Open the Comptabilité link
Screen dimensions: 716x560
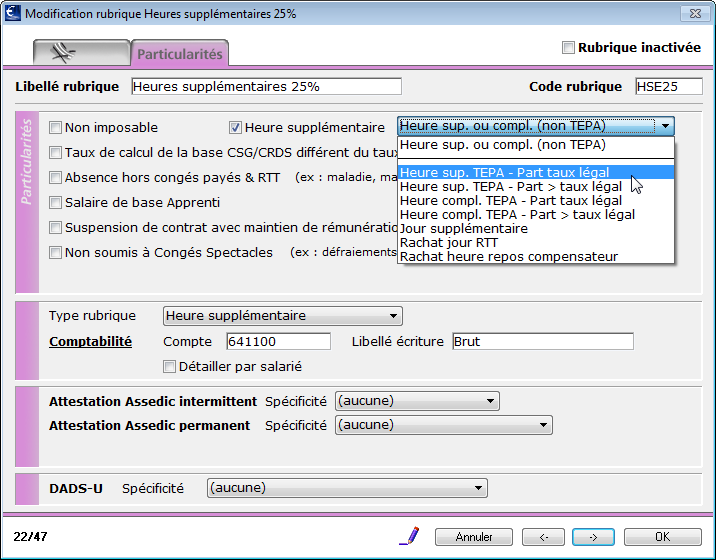pos(90,342)
